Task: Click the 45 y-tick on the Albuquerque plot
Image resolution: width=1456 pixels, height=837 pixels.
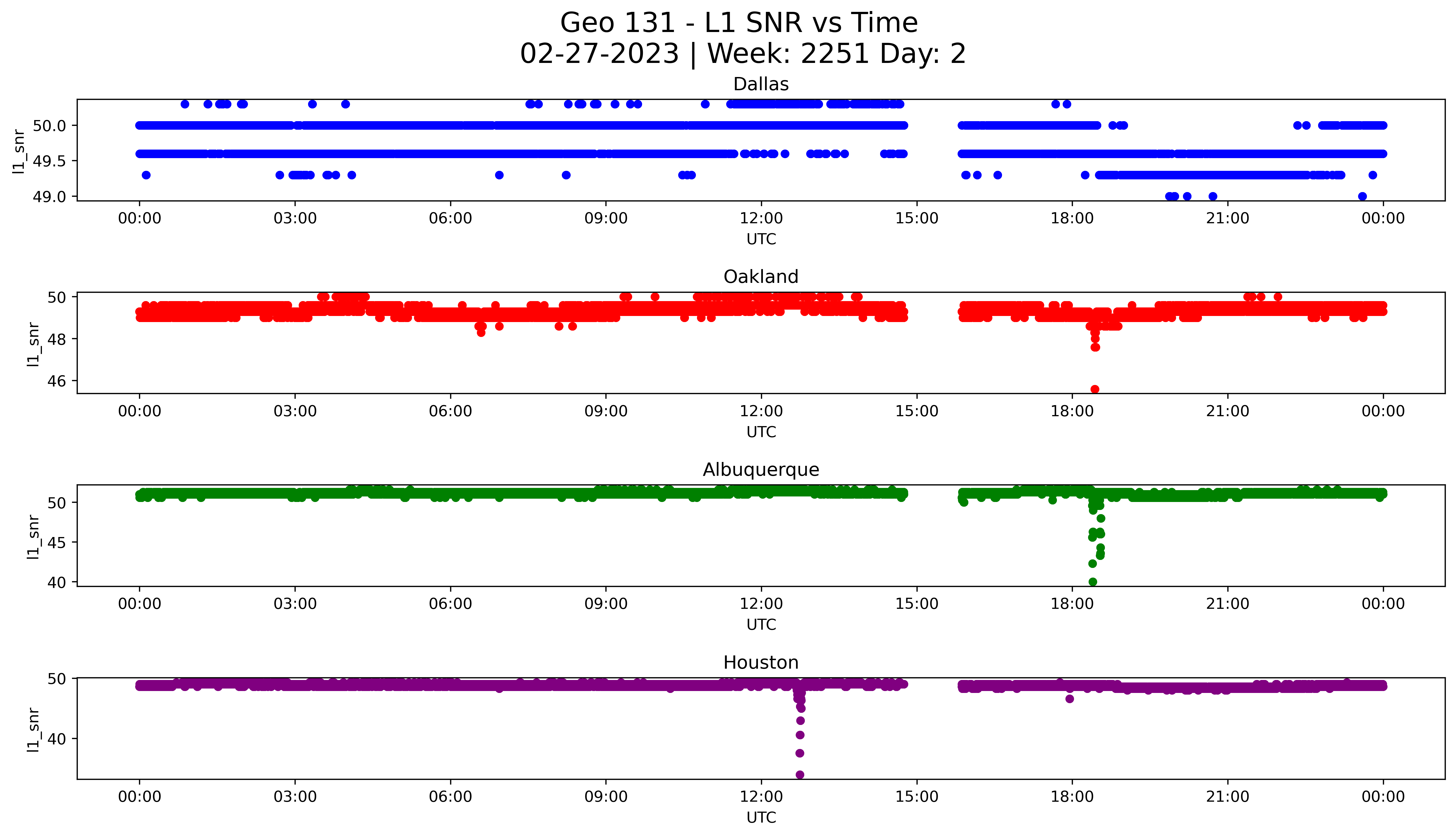Action: pyautogui.click(x=57, y=542)
